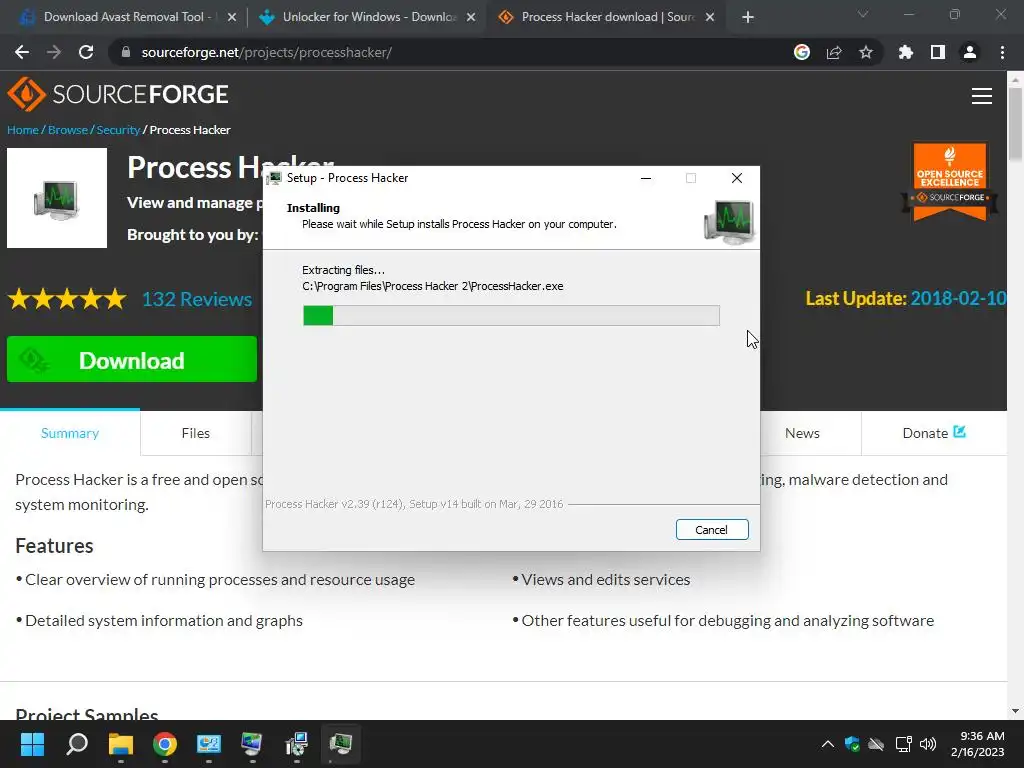Bookmark this page with star icon
Viewport: 1024px width, 768px height.
(866, 52)
